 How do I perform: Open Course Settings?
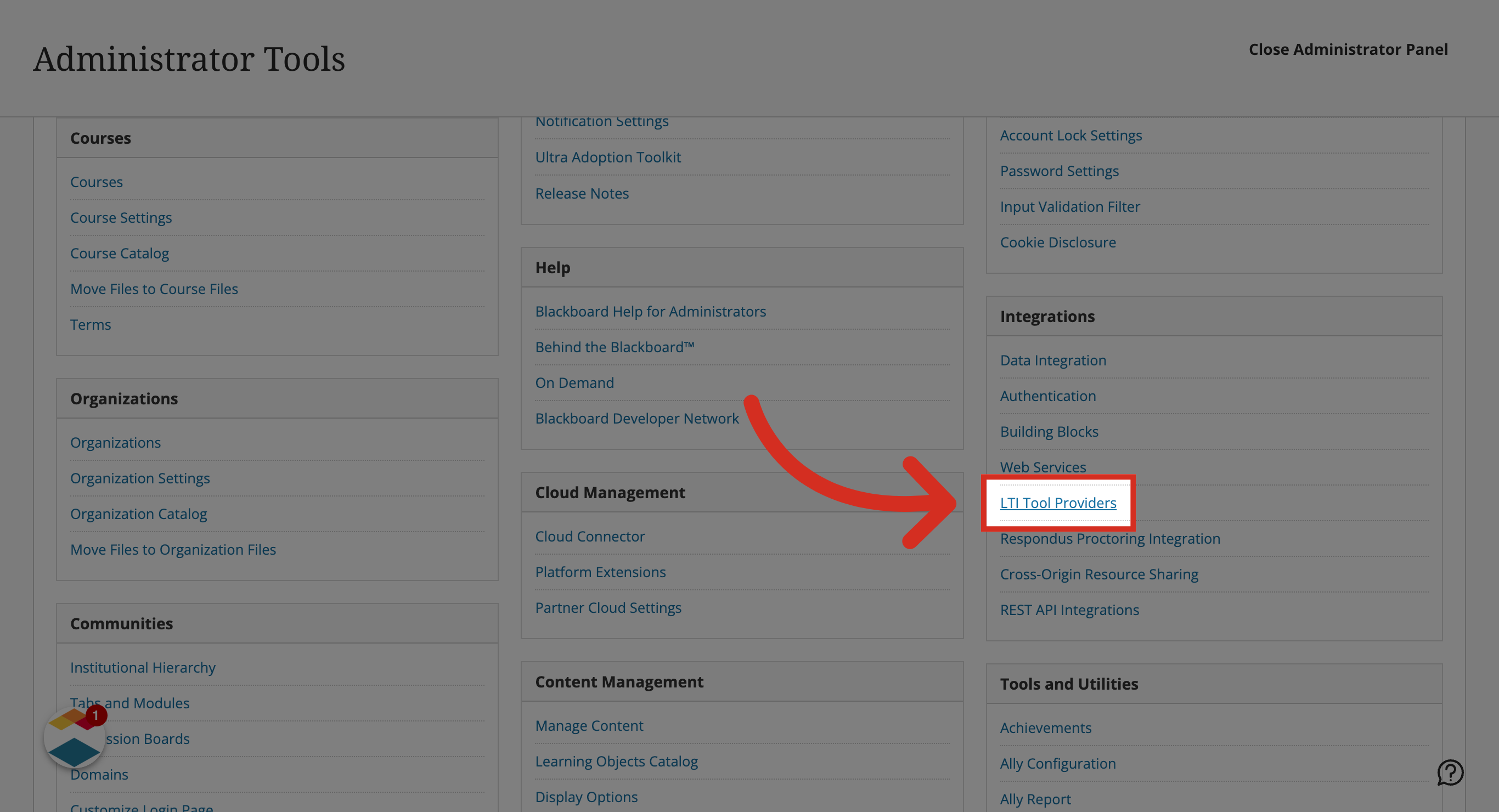tap(121, 218)
